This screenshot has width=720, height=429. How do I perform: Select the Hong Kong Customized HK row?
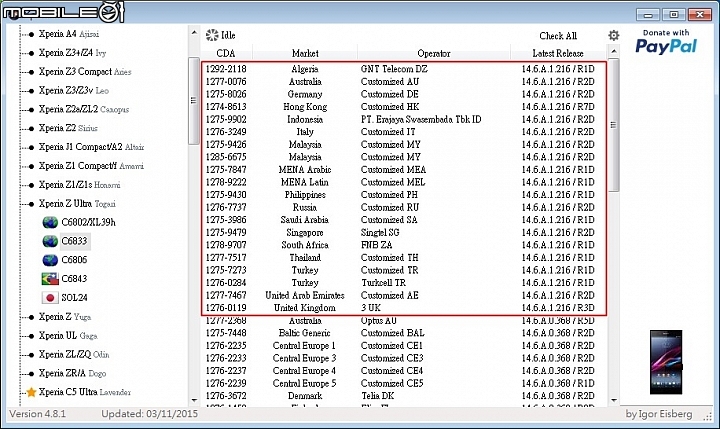pos(404,107)
